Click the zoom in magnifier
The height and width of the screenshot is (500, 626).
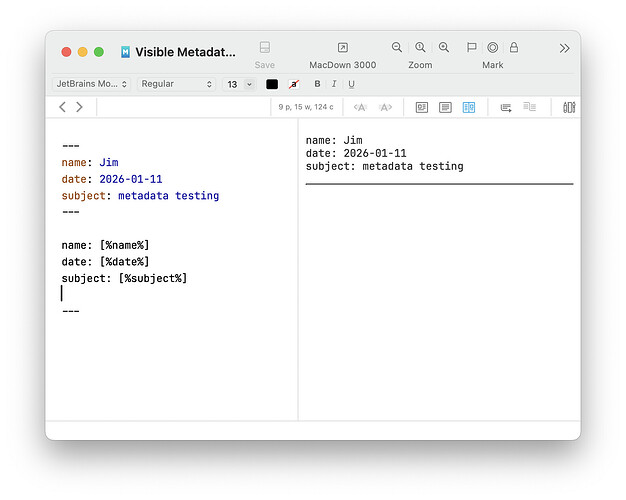(444, 48)
